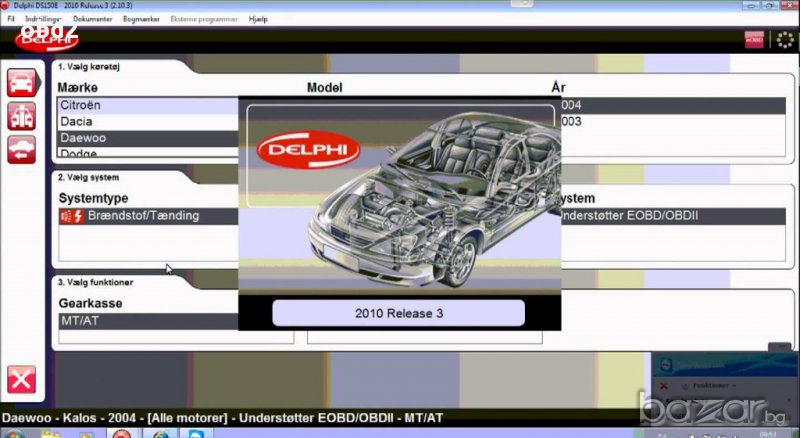Select the car vehicle icon in sidebar

pyautogui.click(x=21, y=83)
